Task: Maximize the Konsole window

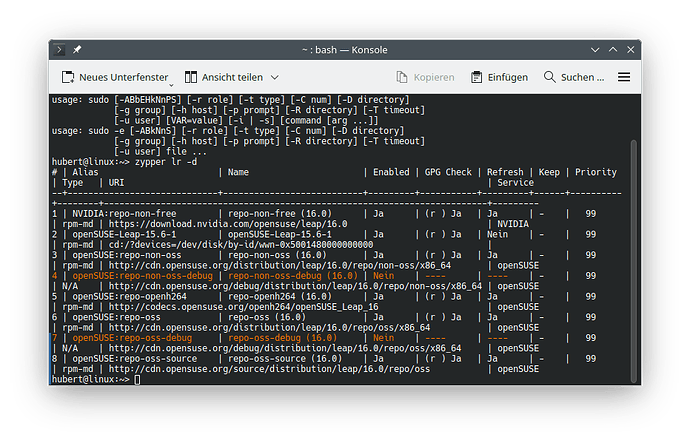Action: (x=606, y=49)
